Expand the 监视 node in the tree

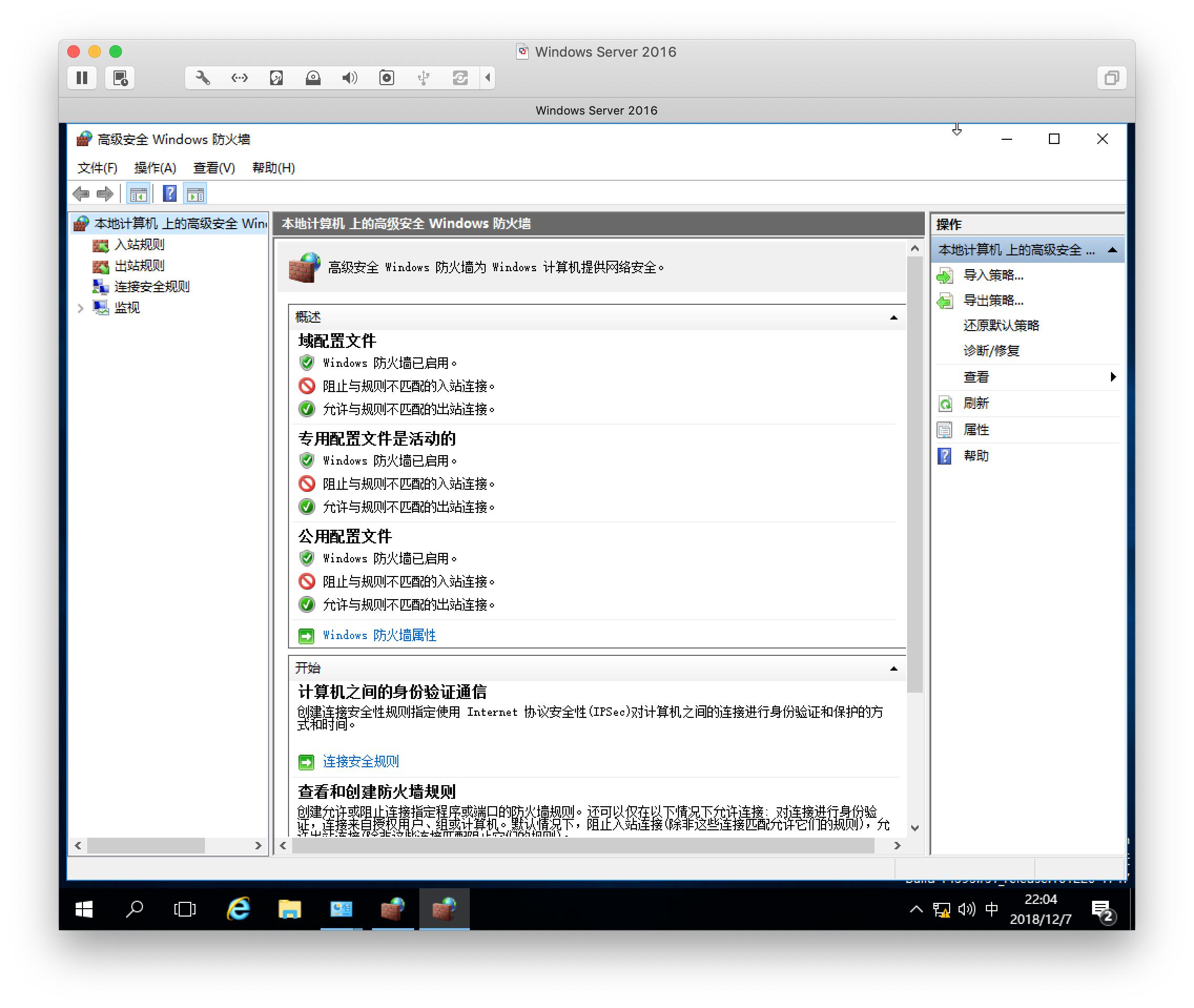coord(80,308)
